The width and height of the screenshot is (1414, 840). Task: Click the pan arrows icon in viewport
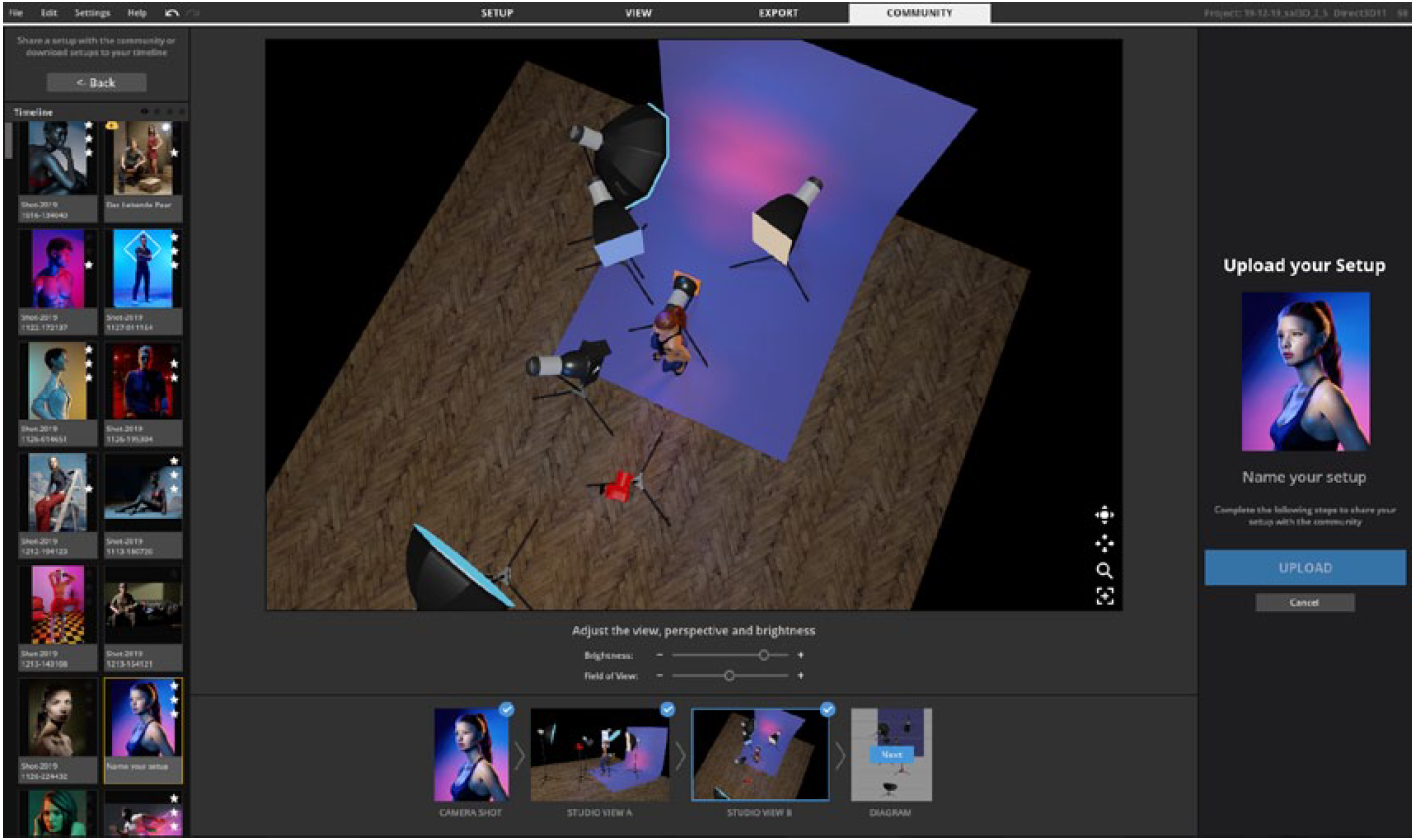[1104, 543]
